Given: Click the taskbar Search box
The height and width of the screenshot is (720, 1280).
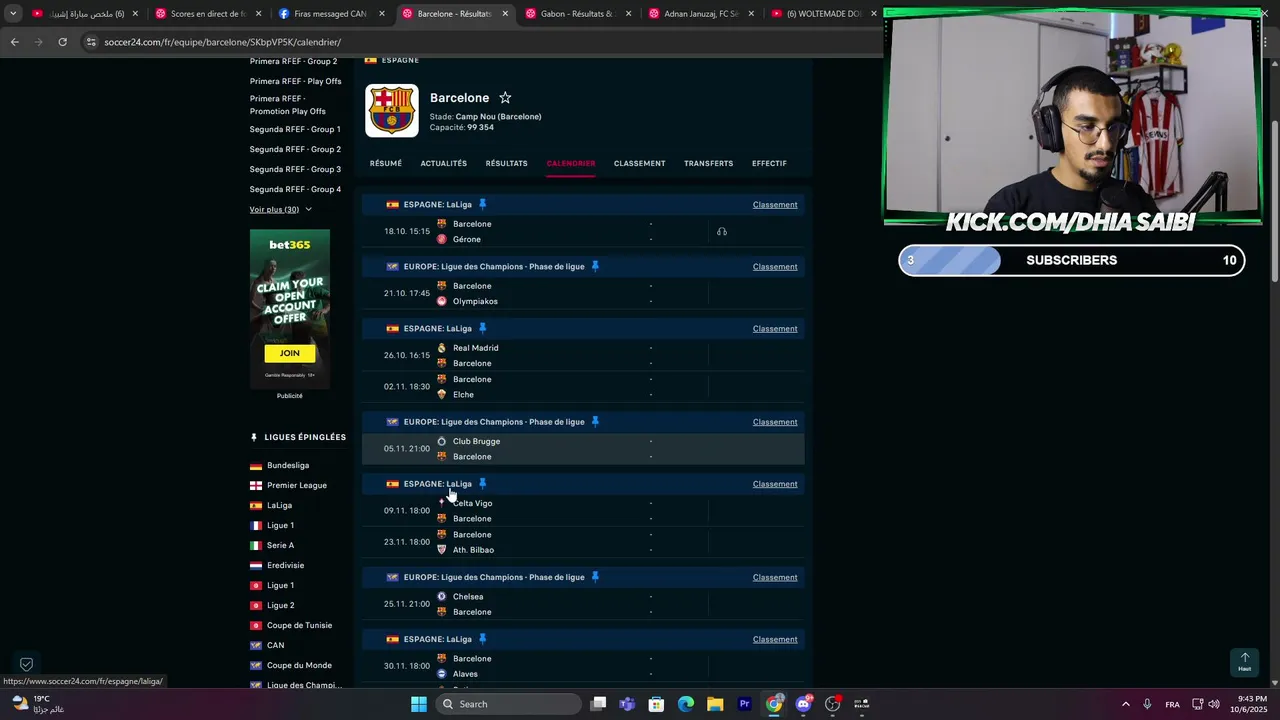Looking at the screenshot, I should click(509, 704).
